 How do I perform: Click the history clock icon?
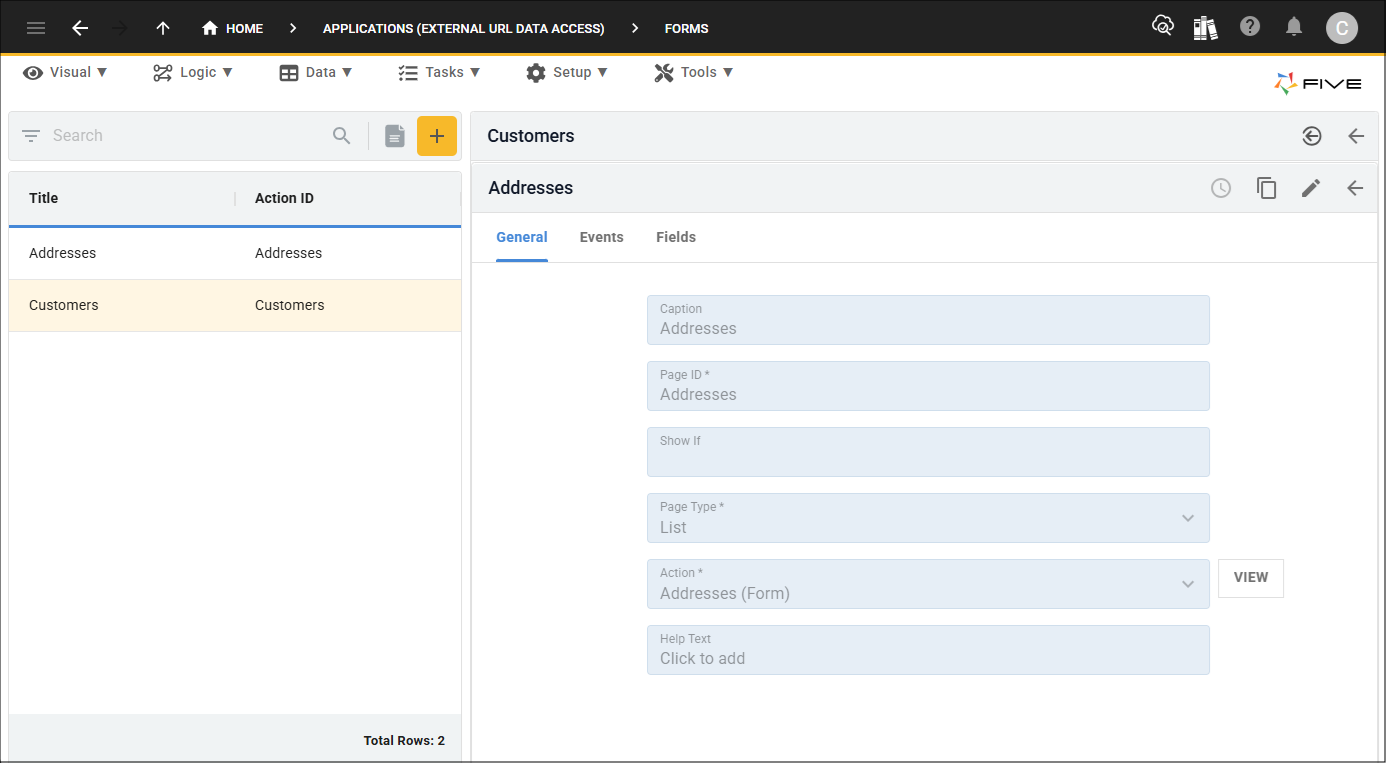coord(1221,188)
